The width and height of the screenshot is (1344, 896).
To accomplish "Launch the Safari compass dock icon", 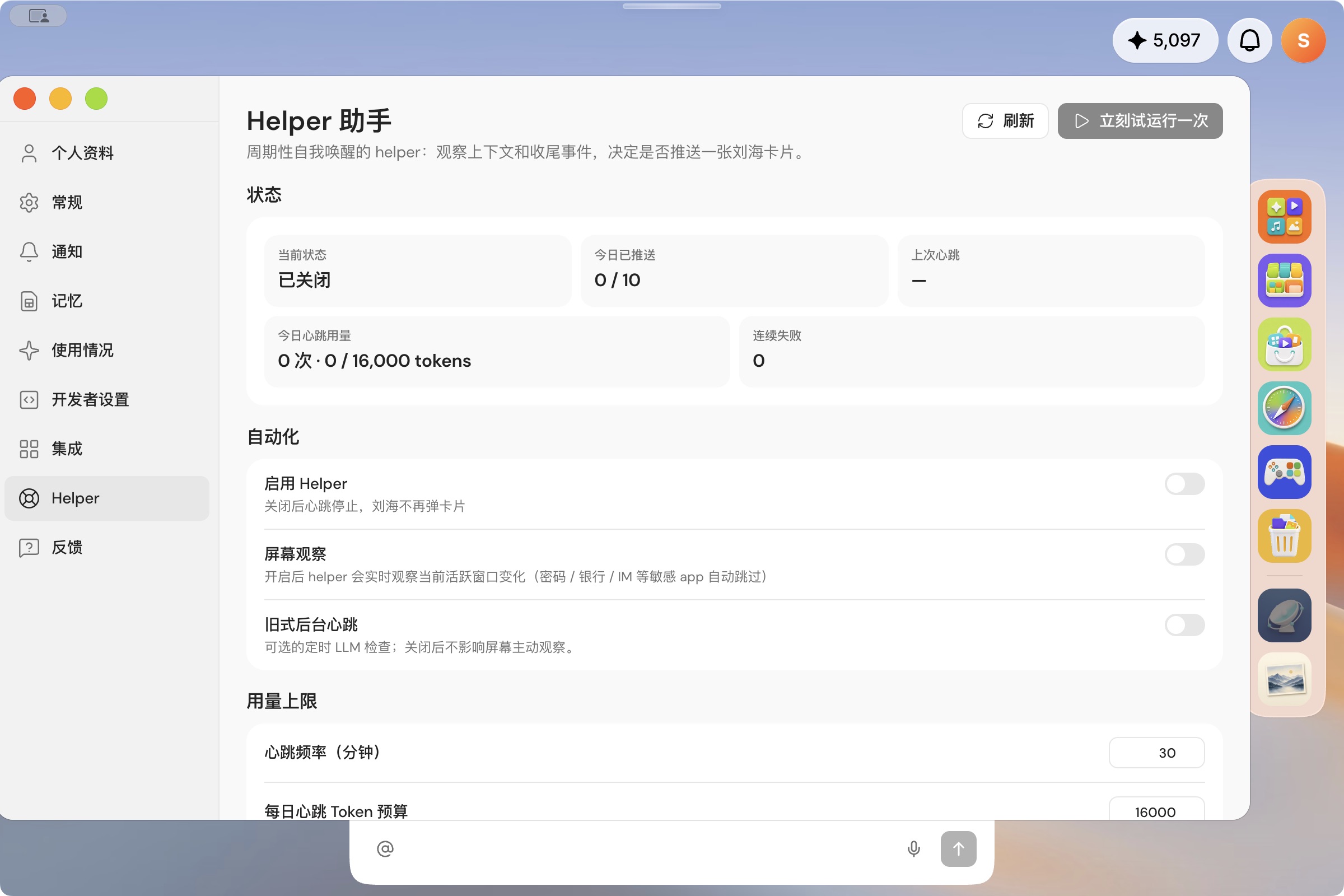I will [1284, 409].
